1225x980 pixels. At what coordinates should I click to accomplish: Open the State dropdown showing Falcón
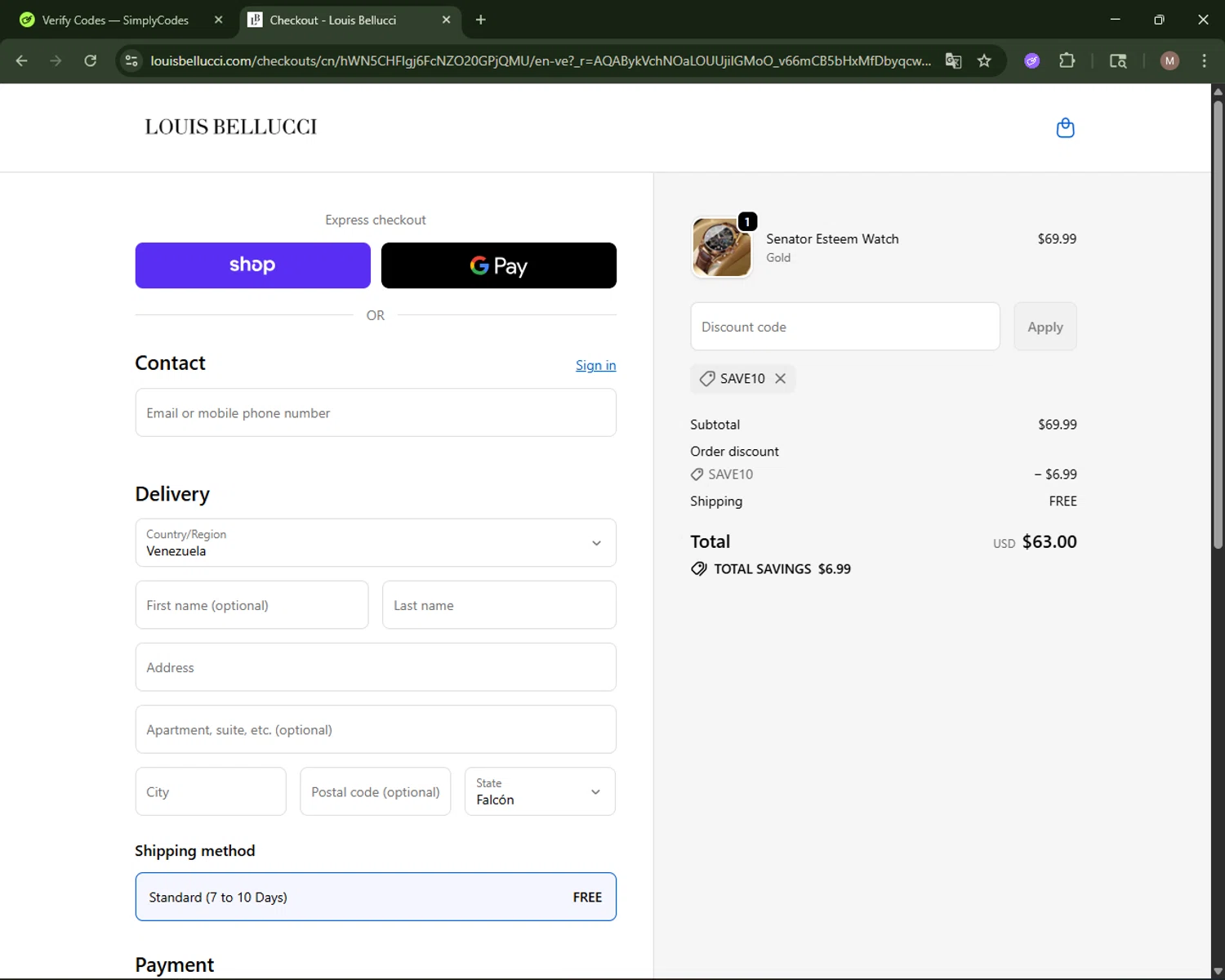pos(540,791)
